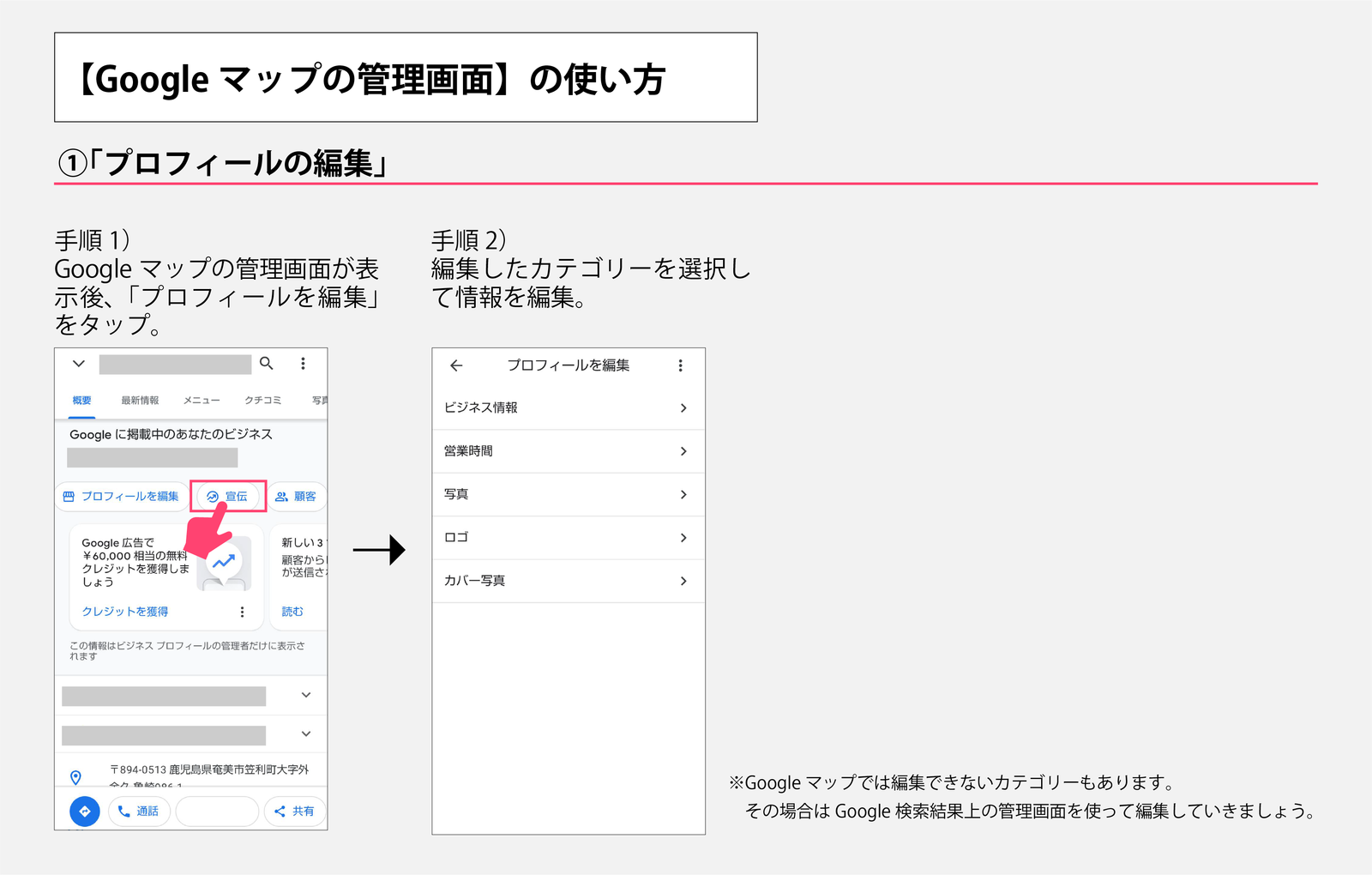Tap the プロフィールを編集 button
1372x875 pixels.
pos(121,497)
